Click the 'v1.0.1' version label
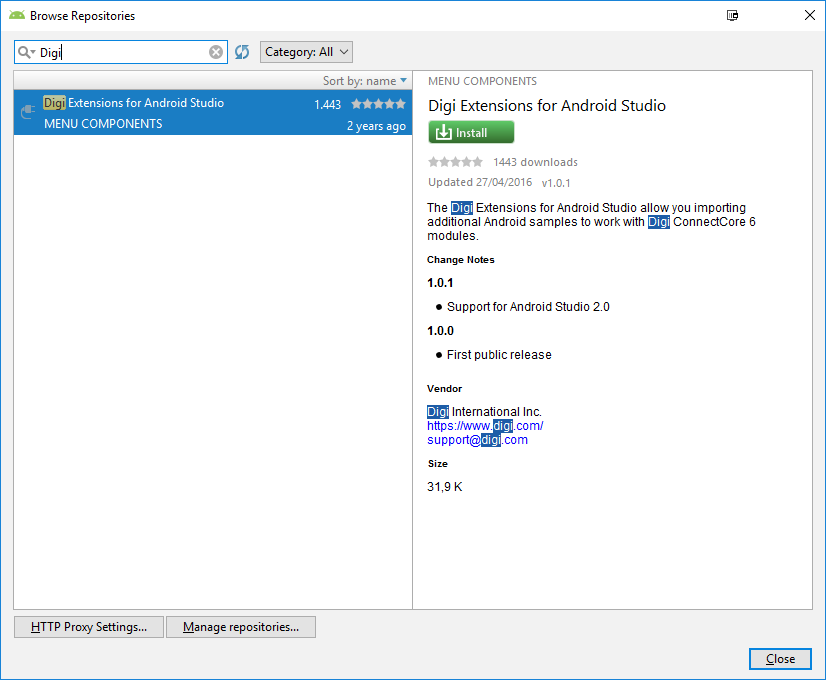The image size is (826, 680). coord(556,183)
